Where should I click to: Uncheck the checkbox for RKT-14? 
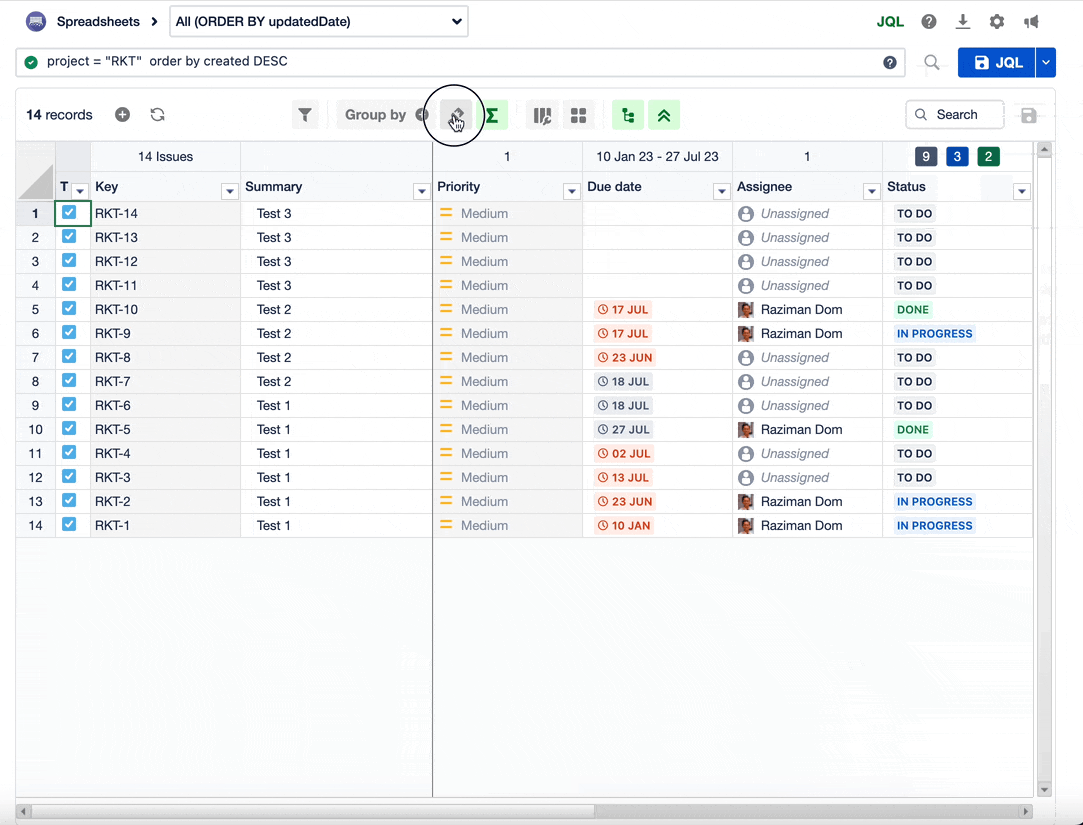coord(69,213)
